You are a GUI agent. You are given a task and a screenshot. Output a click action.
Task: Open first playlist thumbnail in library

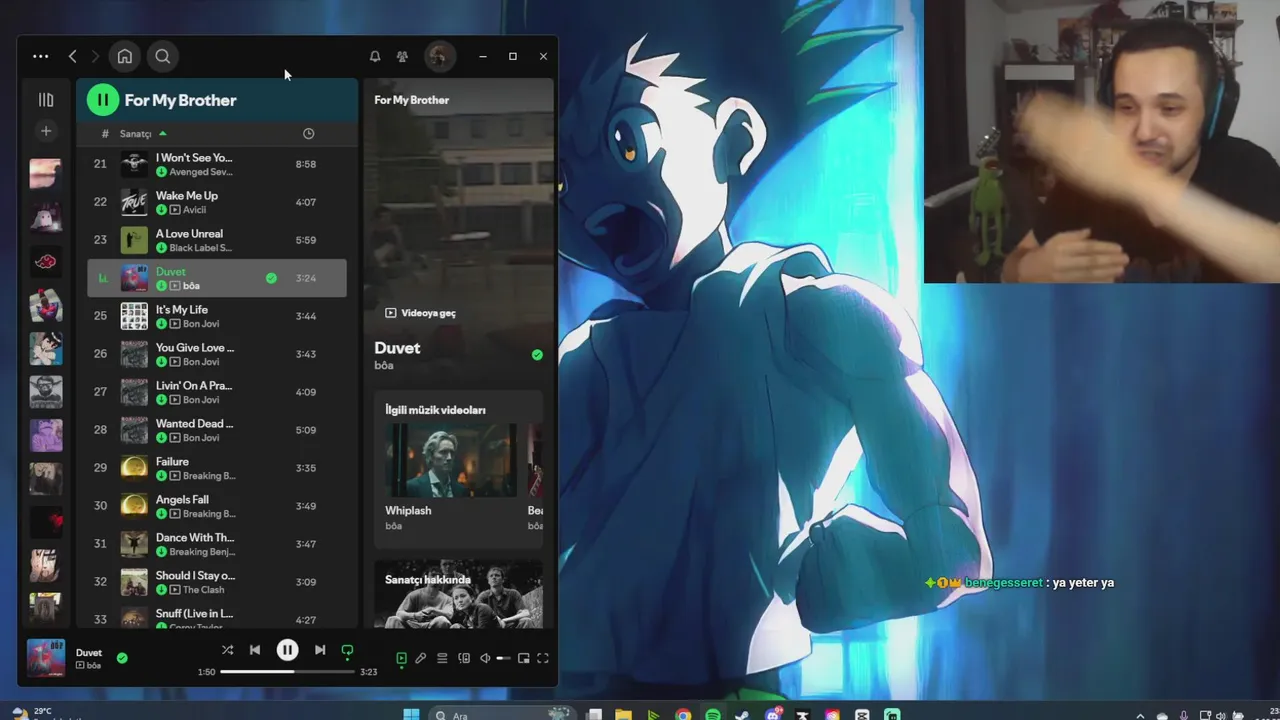(x=46, y=174)
